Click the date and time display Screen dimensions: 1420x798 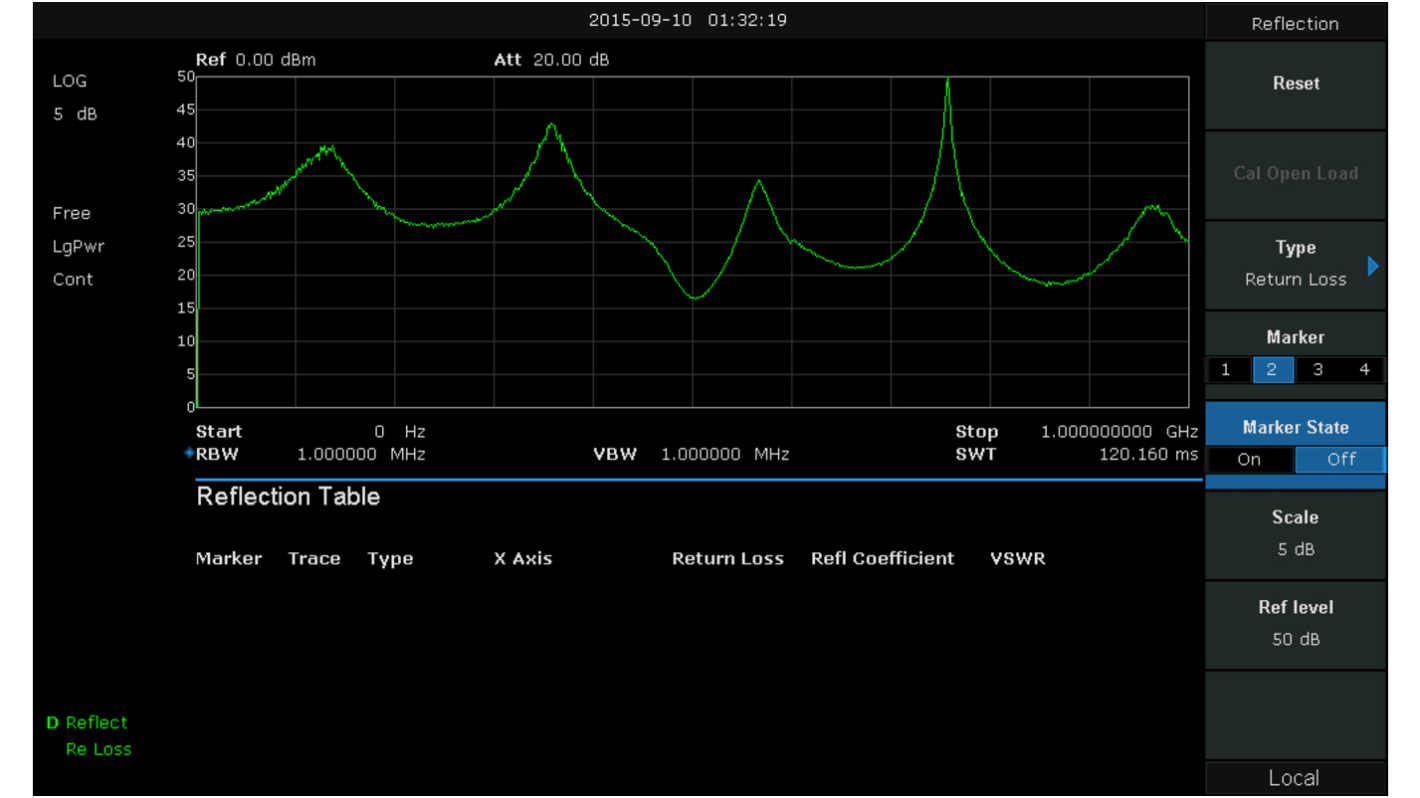[x=687, y=20]
